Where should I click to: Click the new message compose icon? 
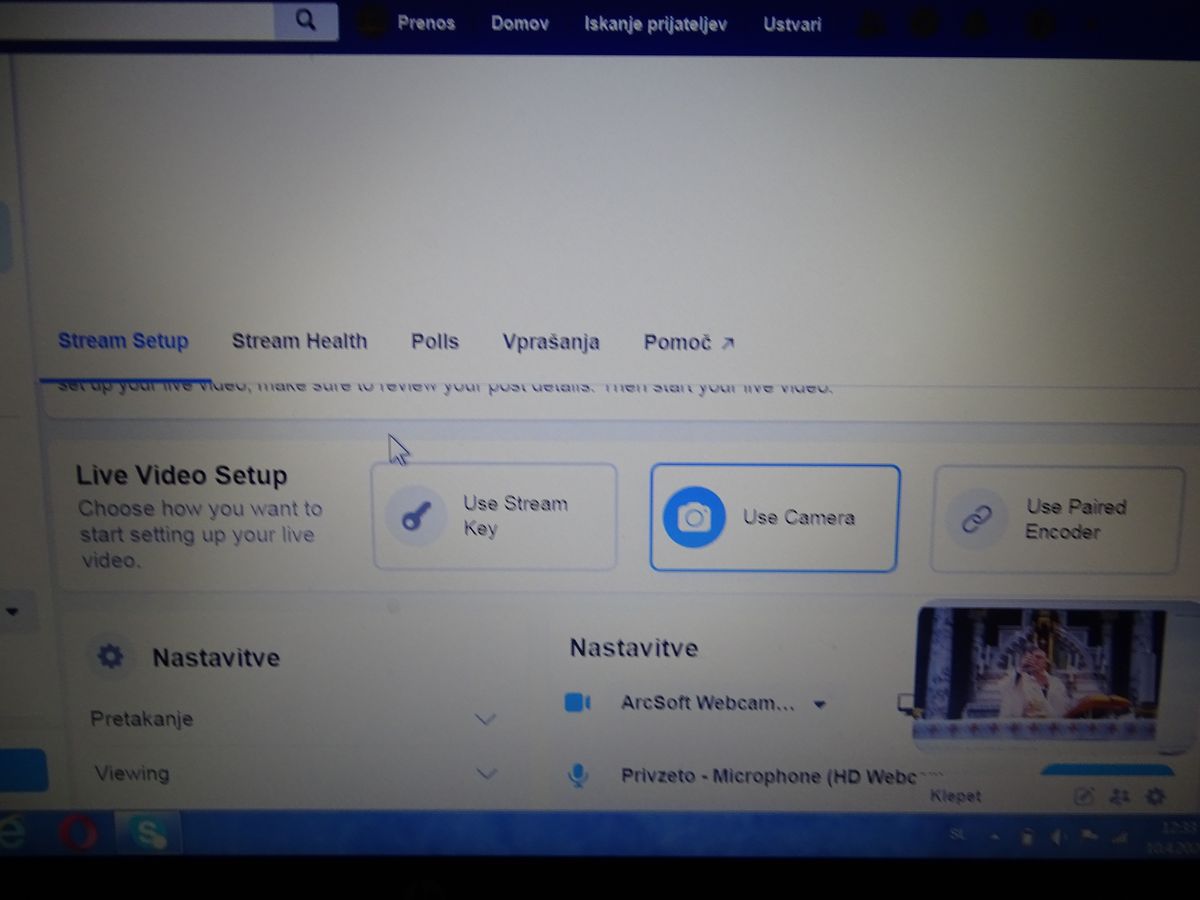tap(1083, 797)
